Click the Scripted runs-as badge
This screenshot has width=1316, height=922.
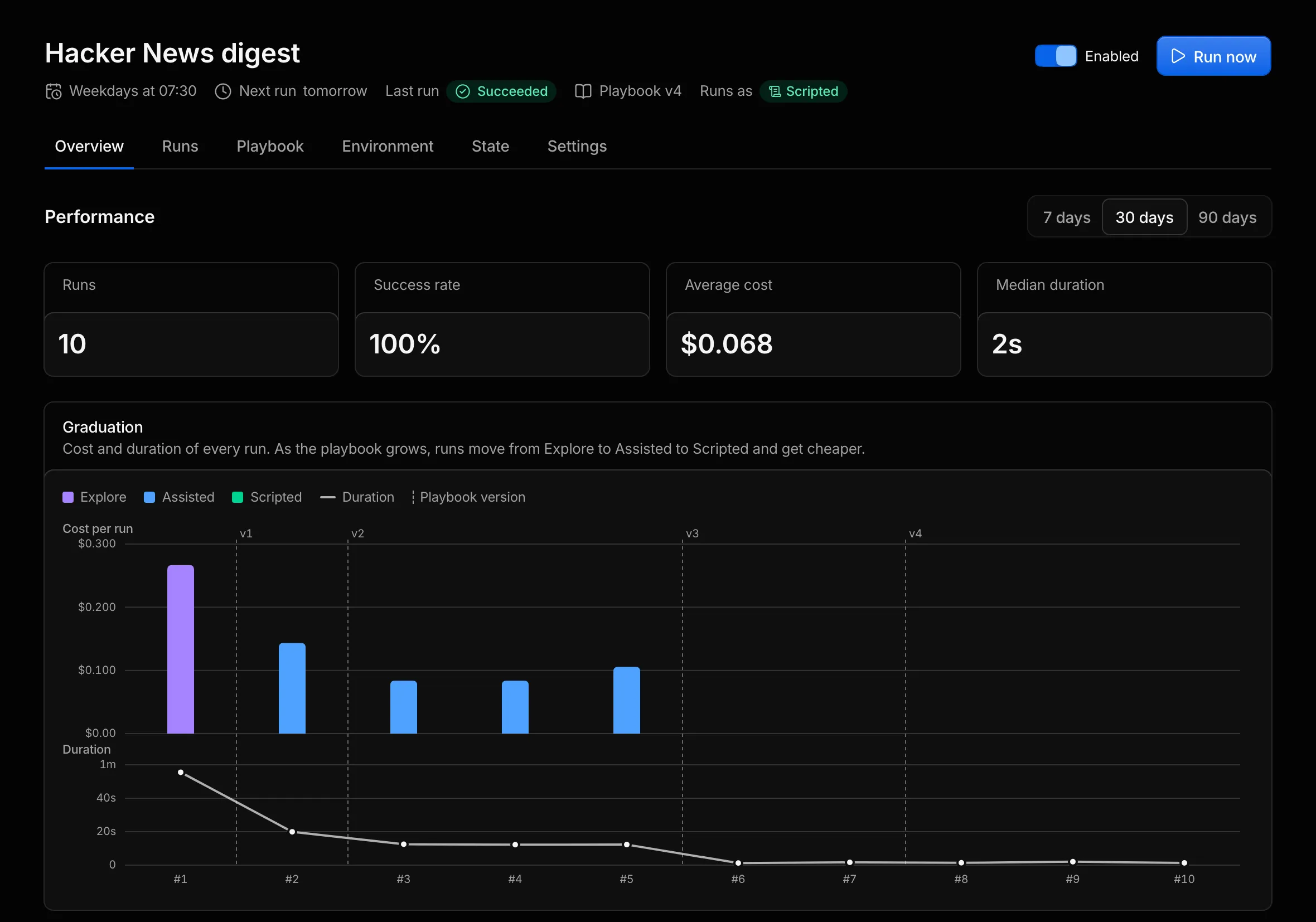click(x=803, y=91)
